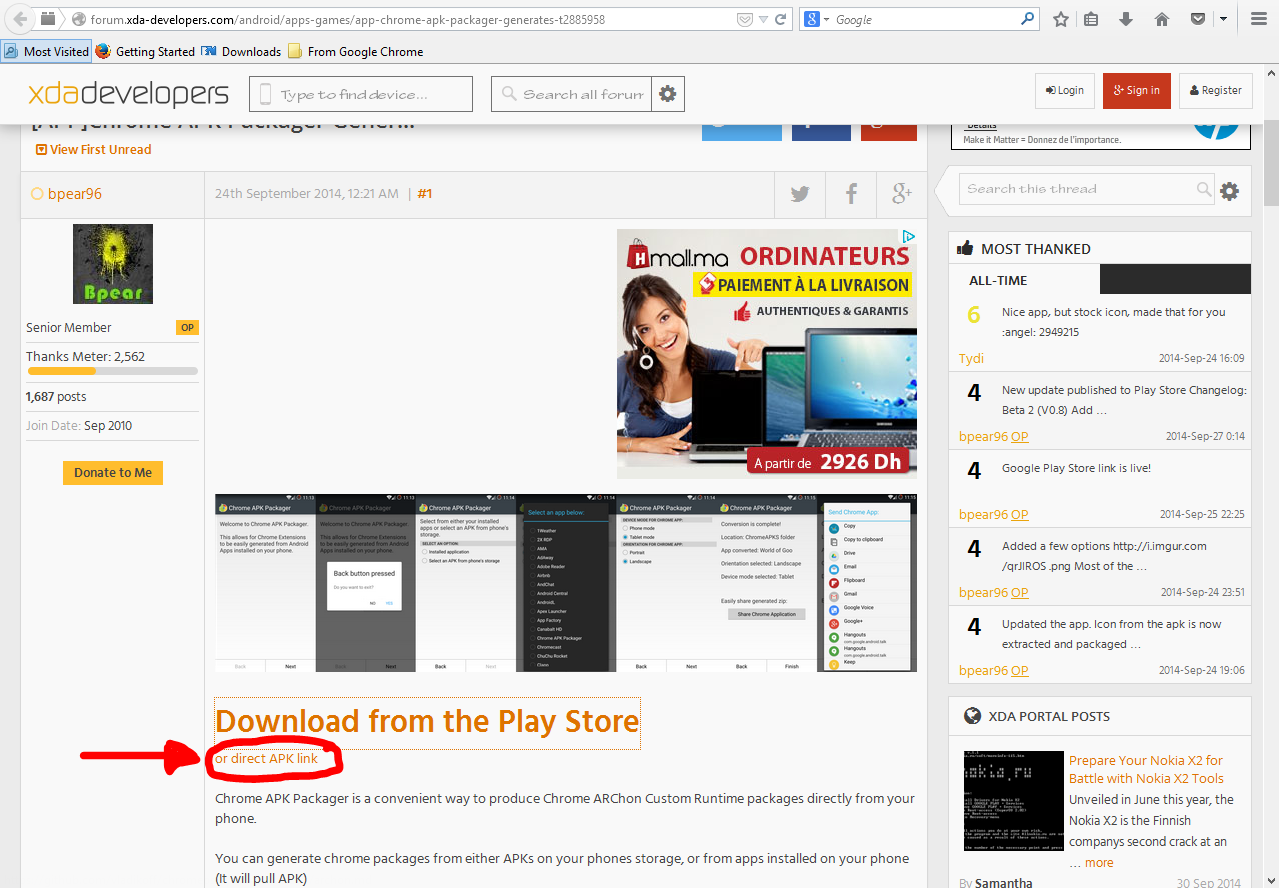The width and height of the screenshot is (1279, 888).
Task: Show bookmarks list icon in Firefox toolbar
Action: tap(1091, 19)
